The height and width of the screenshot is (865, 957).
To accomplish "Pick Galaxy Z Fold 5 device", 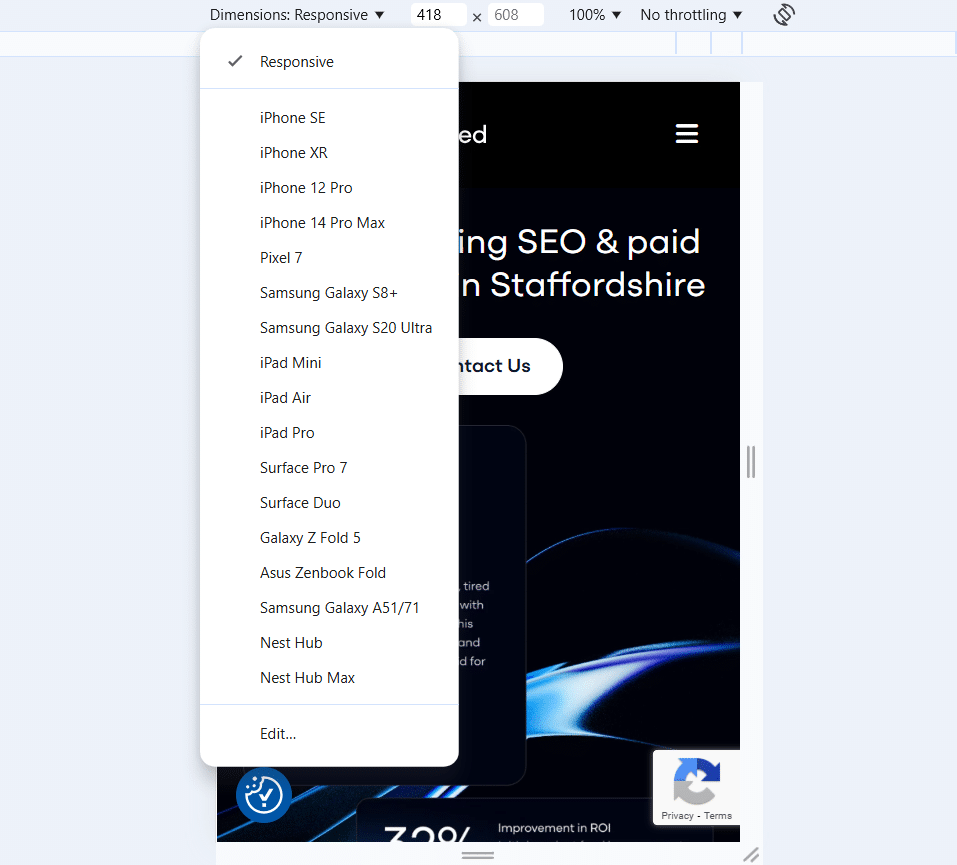I will click(x=329, y=538).
